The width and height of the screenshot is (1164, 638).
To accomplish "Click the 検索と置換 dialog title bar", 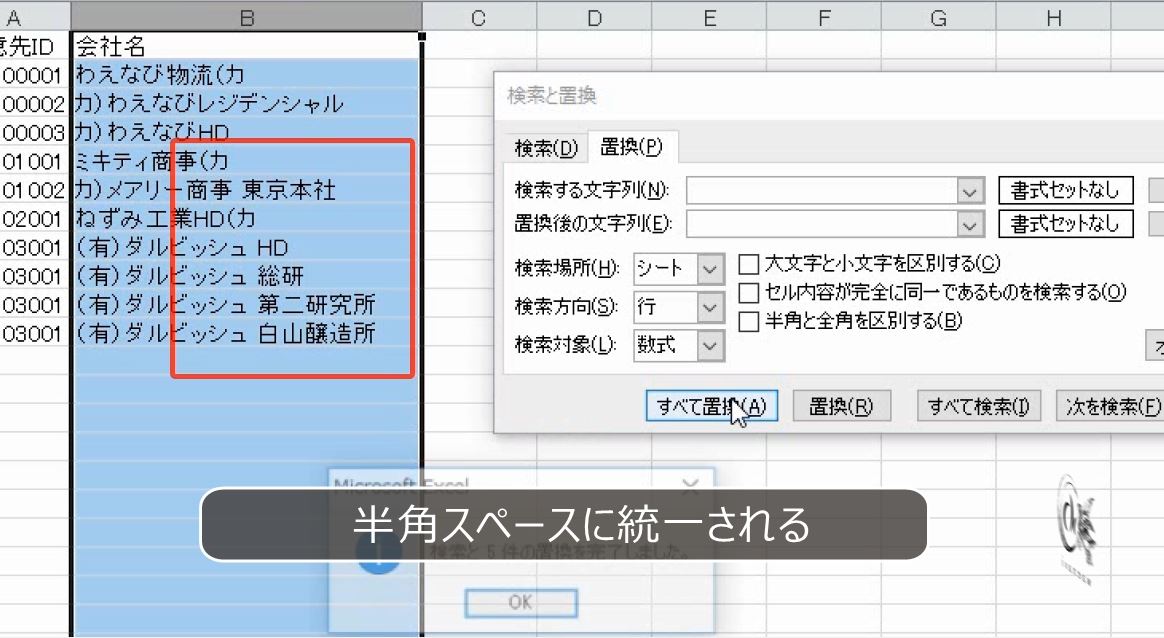I will (x=829, y=95).
